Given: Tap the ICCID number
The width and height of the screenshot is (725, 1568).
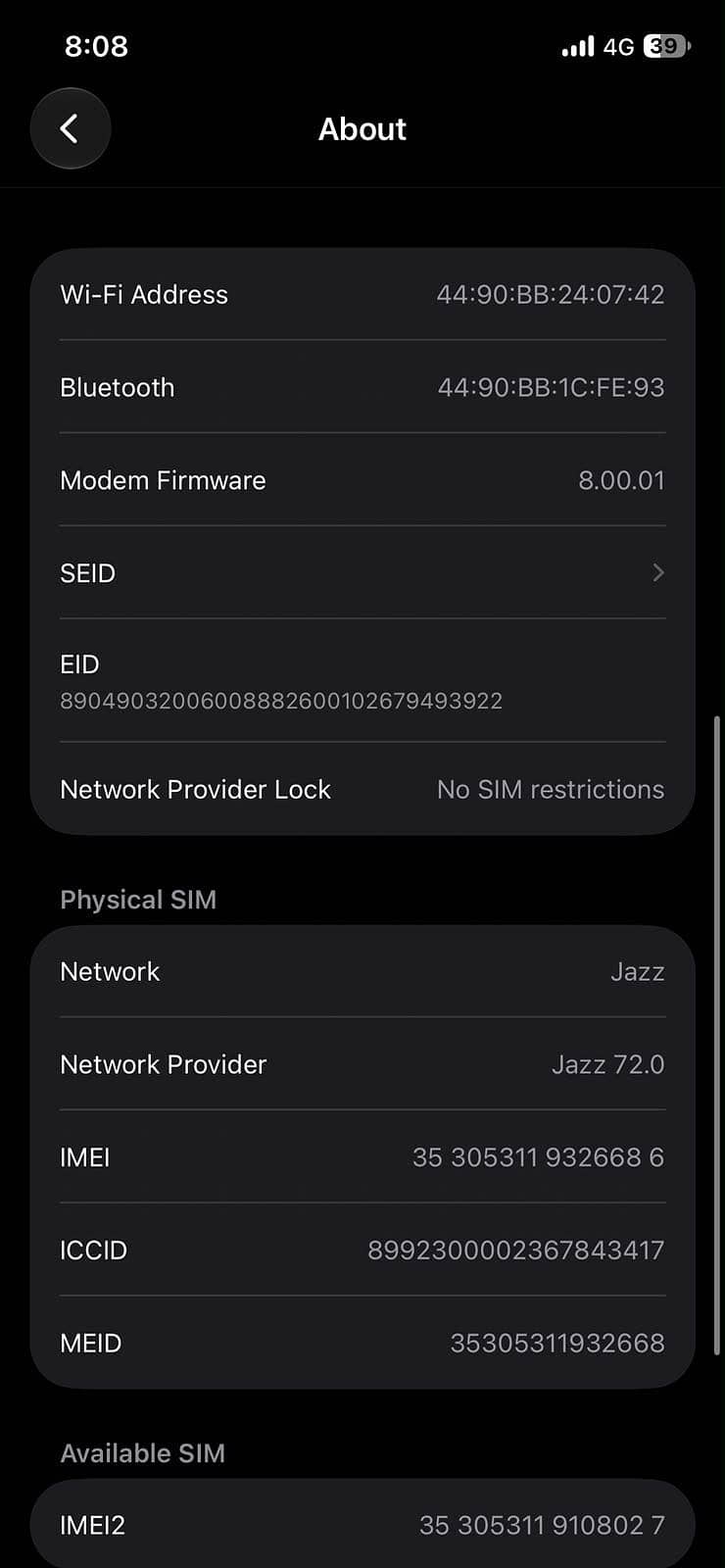Looking at the screenshot, I should (515, 1250).
